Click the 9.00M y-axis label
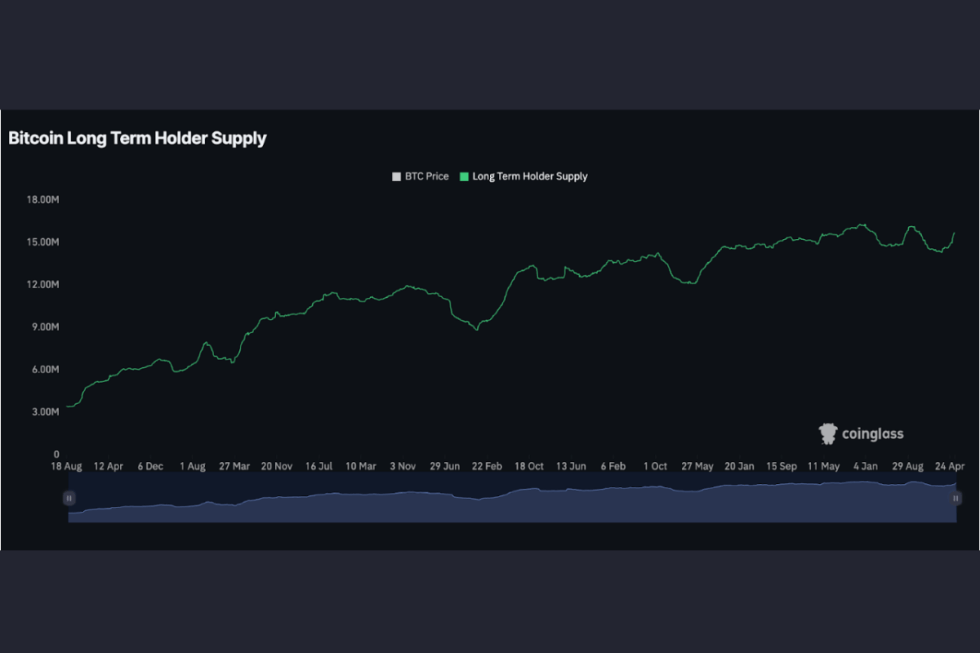Screen dimensions: 980x653 45,327
